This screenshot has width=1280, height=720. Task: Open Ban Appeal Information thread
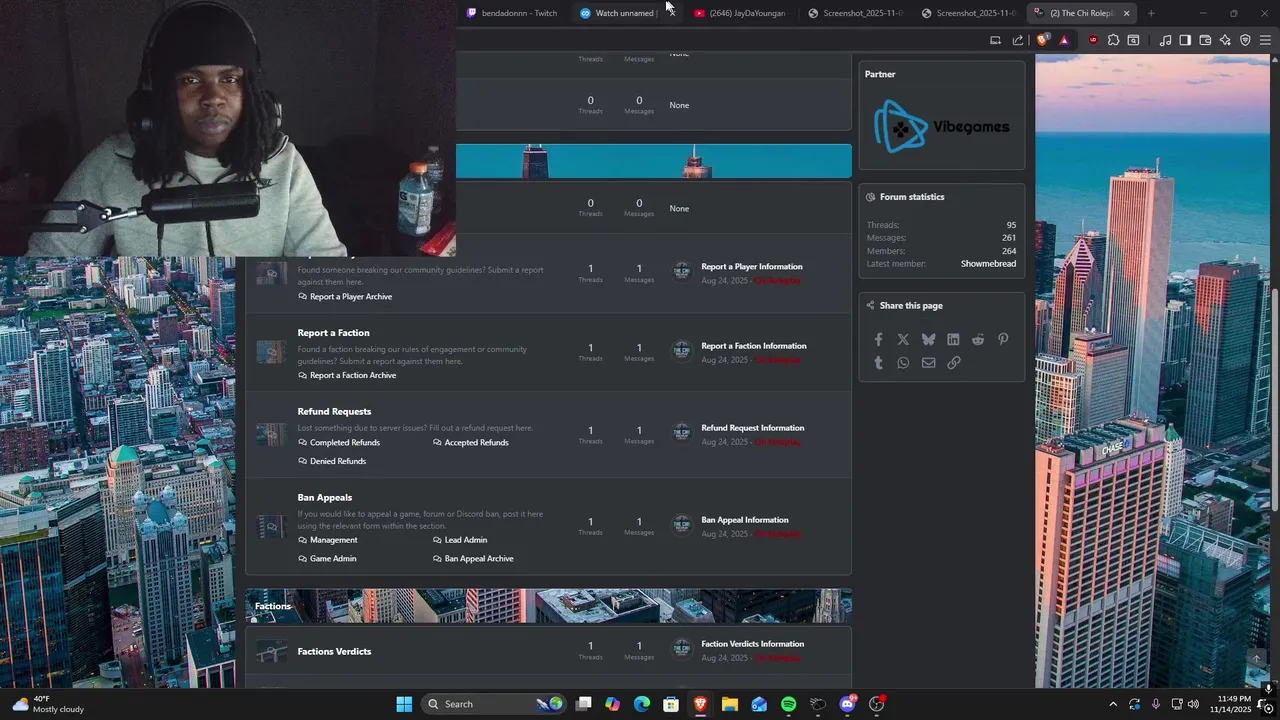coord(745,520)
